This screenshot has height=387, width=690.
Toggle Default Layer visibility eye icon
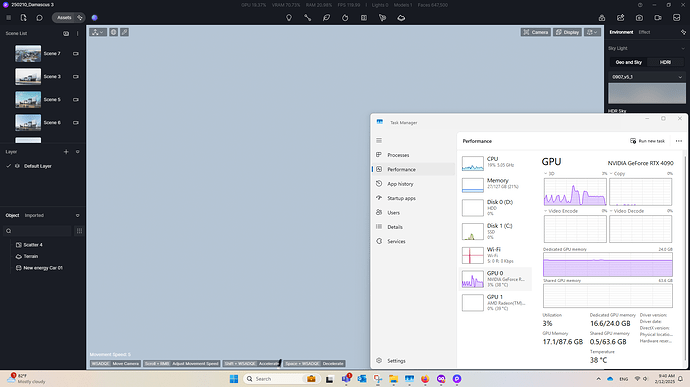[x=17, y=166]
